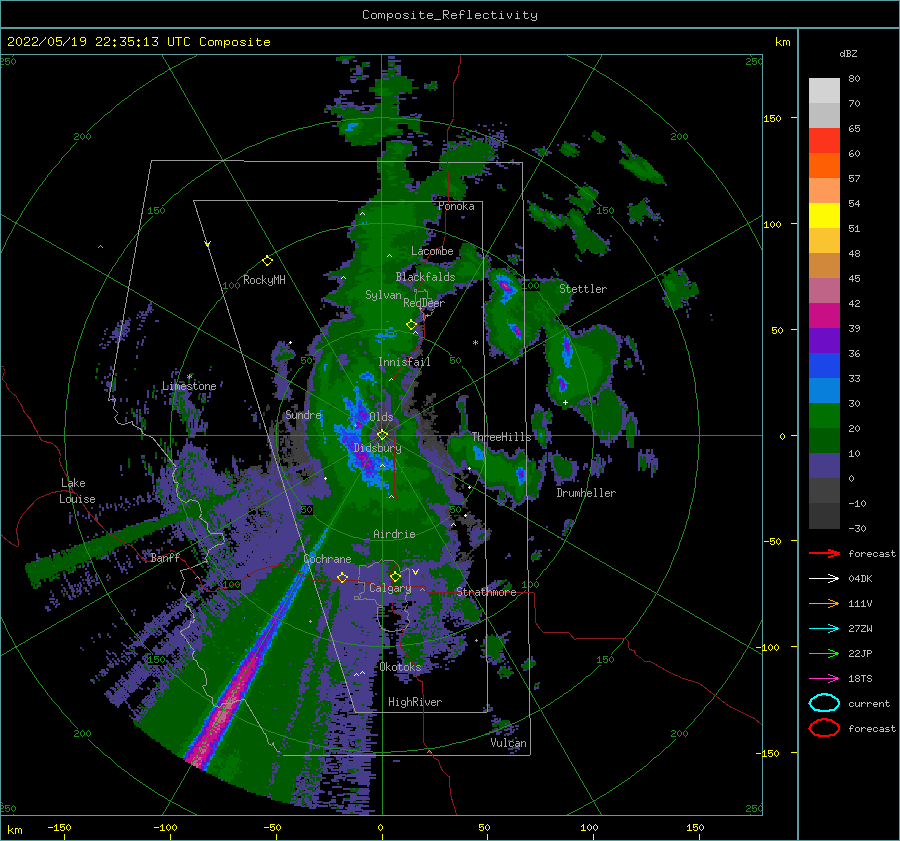900x841 pixels.
Task: Click the Olds city label
Action: [x=381, y=417]
